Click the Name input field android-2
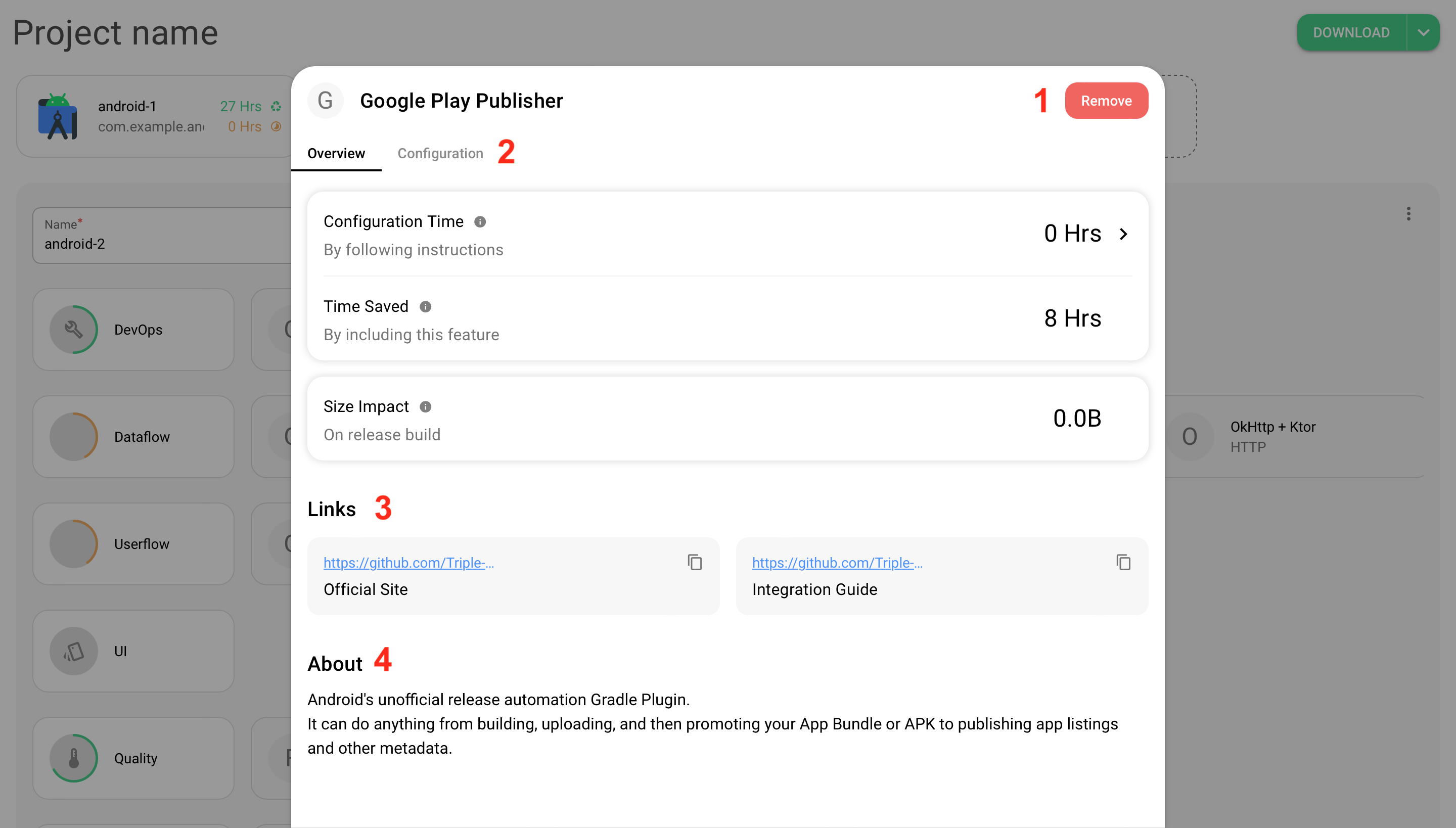The image size is (1456, 828). (x=162, y=236)
